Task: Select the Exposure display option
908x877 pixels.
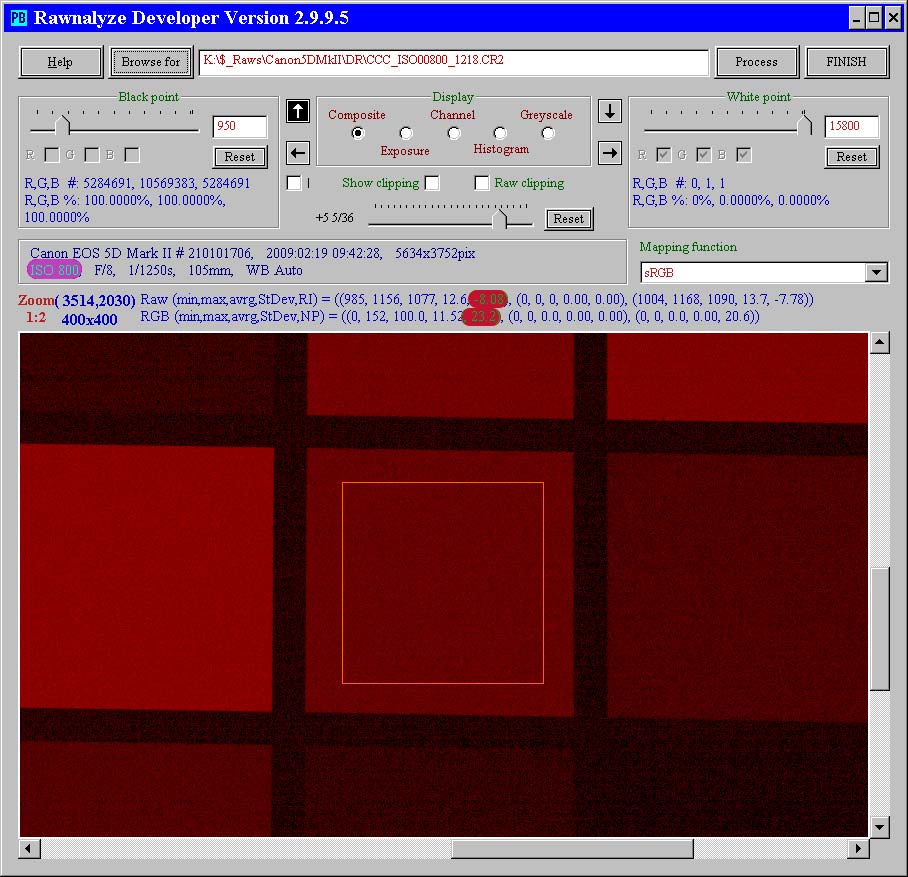Action: [x=406, y=133]
